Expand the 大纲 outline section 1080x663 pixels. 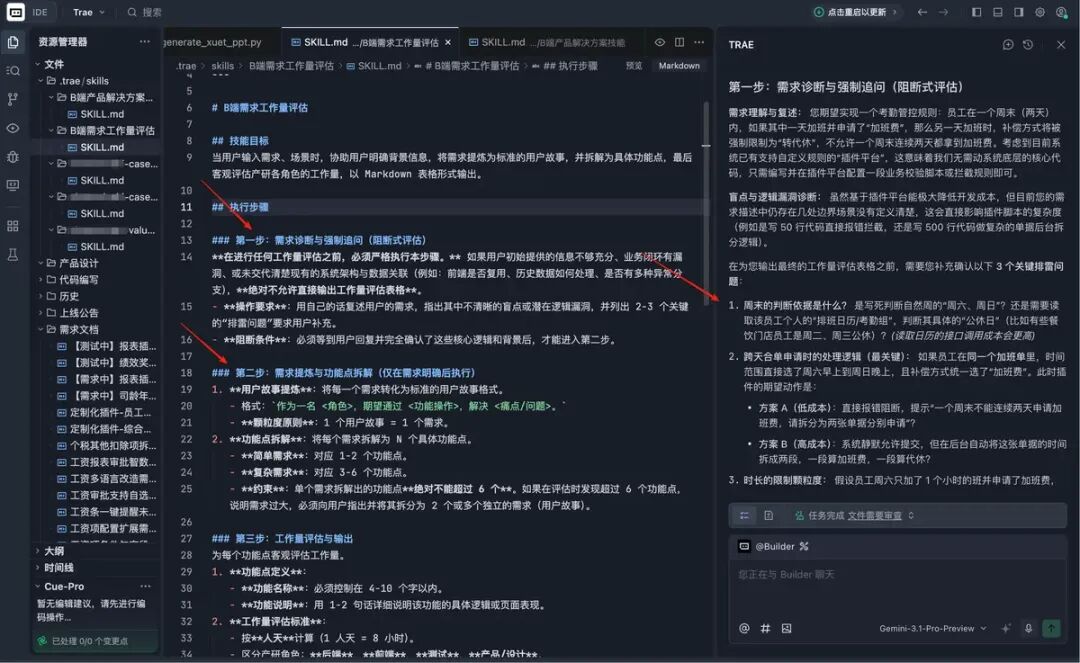click(37, 551)
